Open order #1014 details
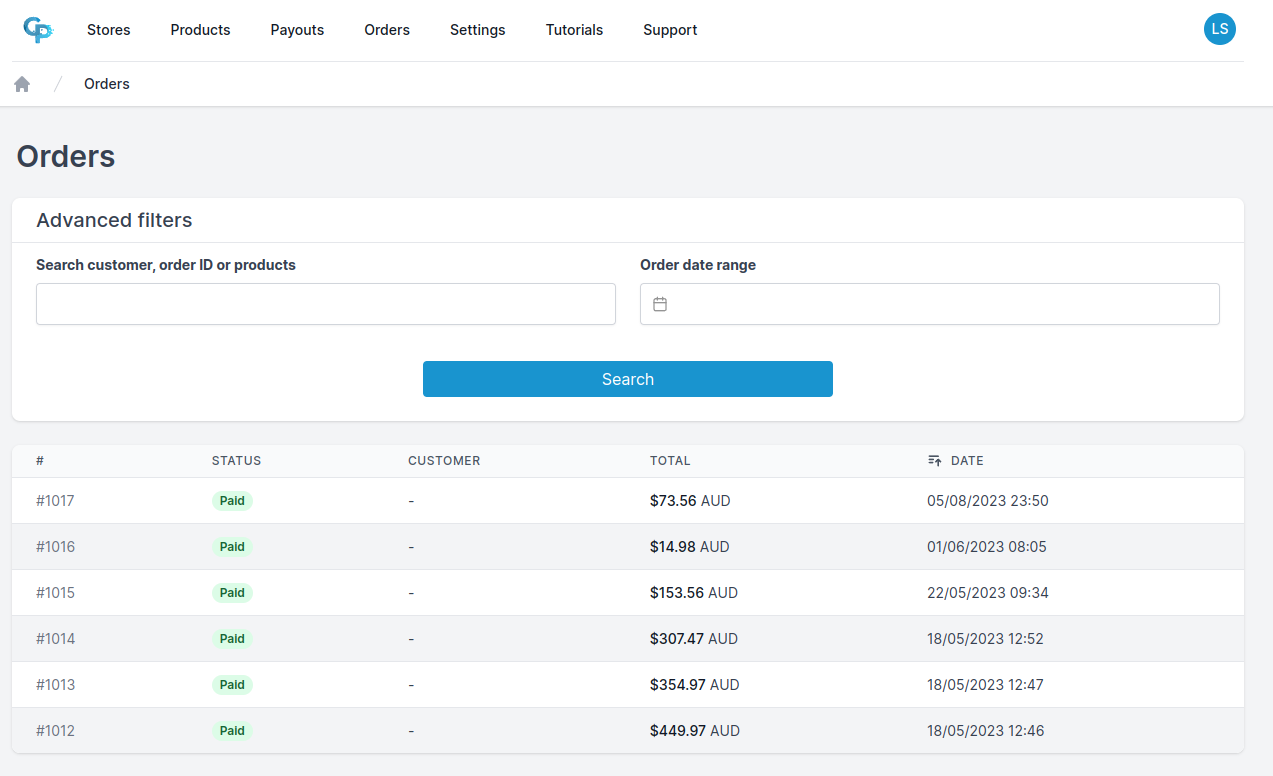The width and height of the screenshot is (1273, 776). (55, 638)
